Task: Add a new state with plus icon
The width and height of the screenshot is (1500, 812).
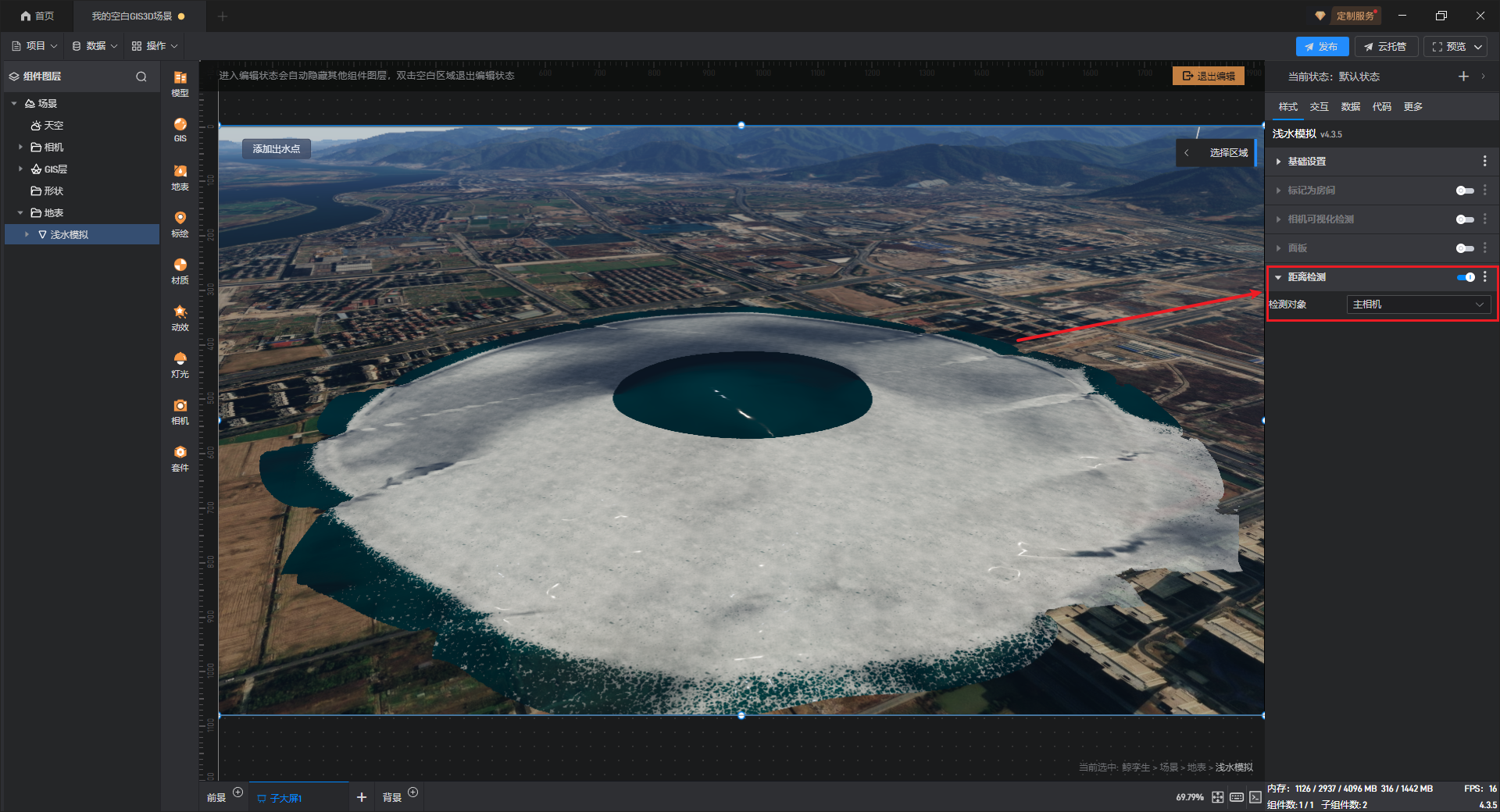Action: pyautogui.click(x=1463, y=76)
